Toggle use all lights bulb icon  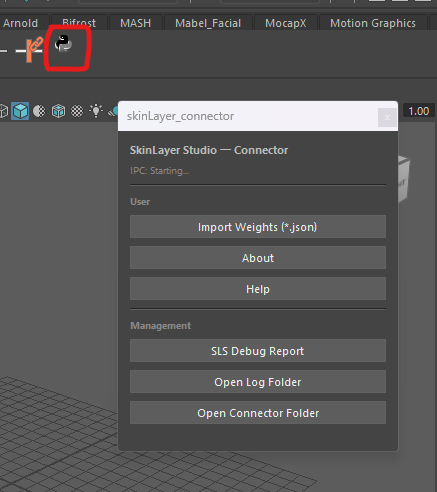(x=96, y=111)
